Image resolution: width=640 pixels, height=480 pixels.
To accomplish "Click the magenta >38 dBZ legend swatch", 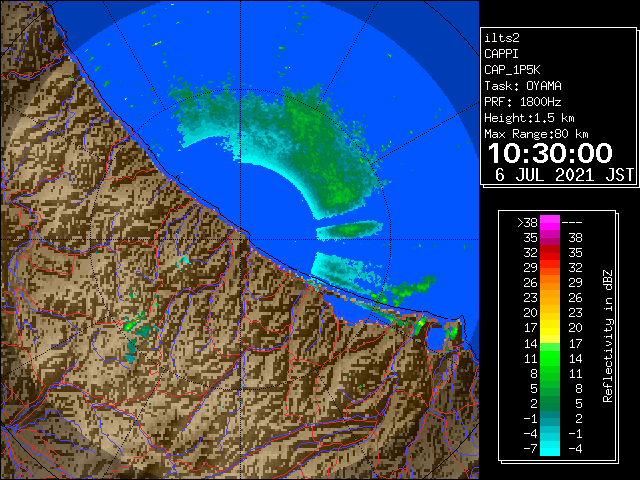I will [x=549, y=222].
